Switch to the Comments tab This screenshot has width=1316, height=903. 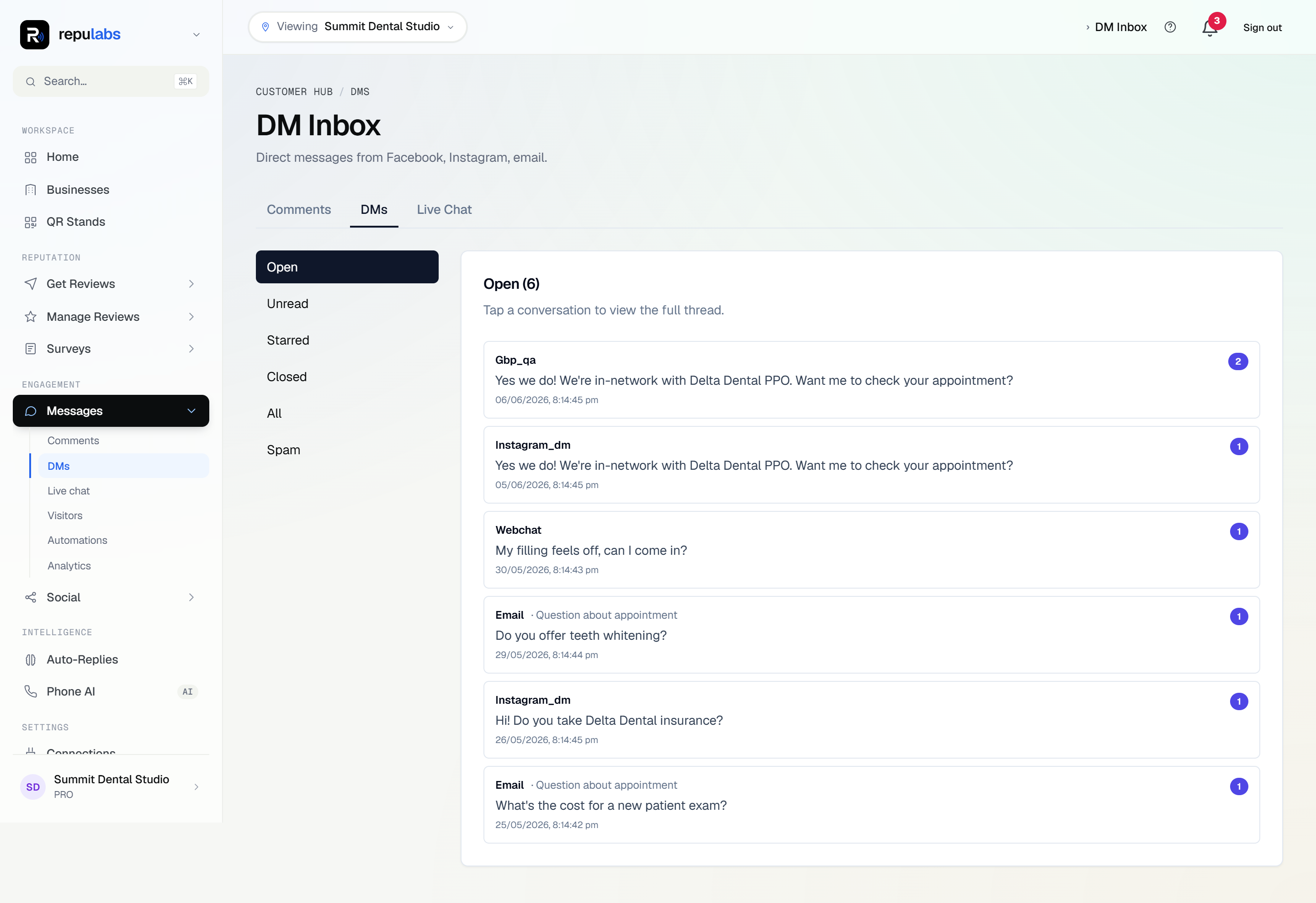pyautogui.click(x=298, y=209)
